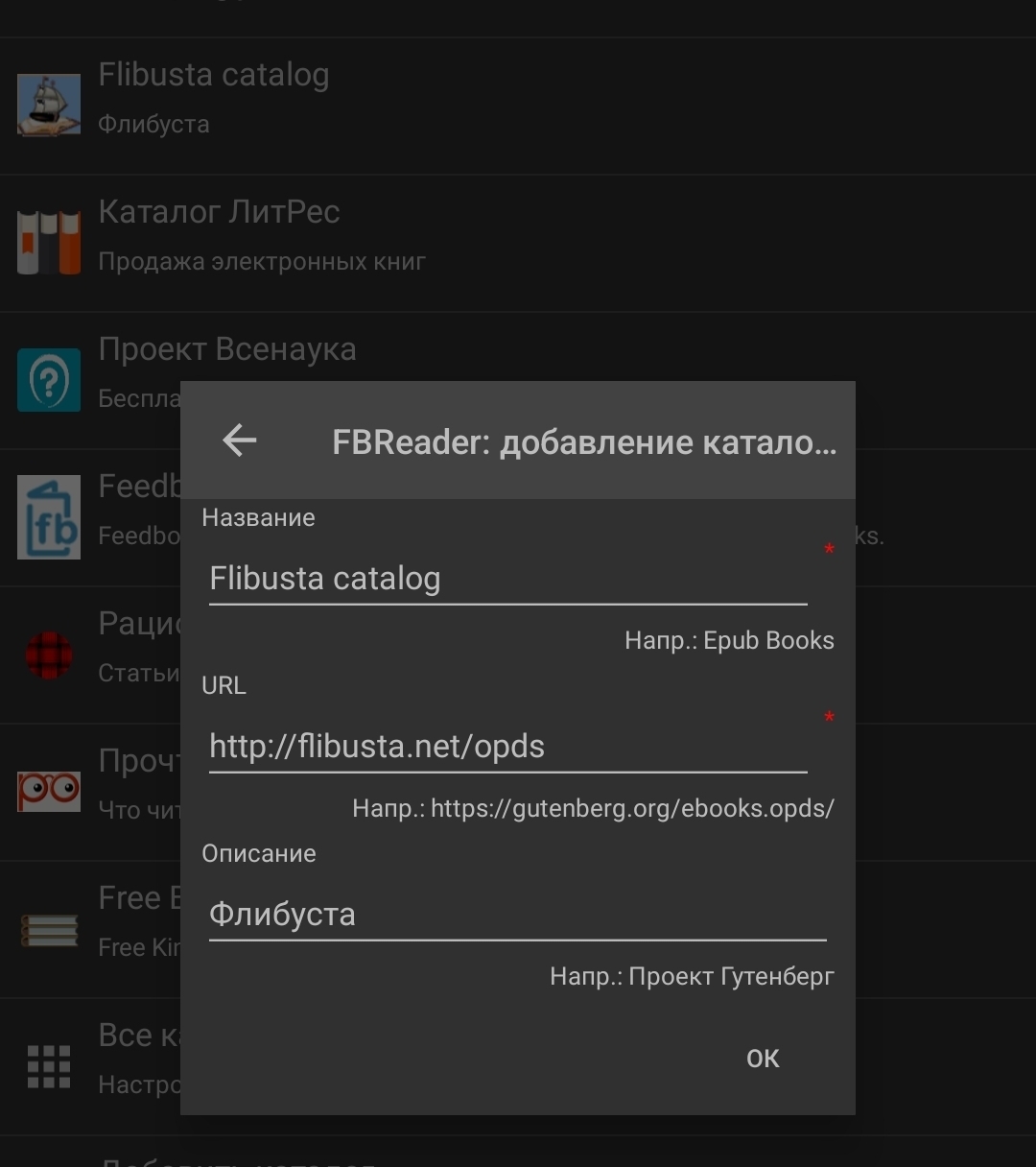This screenshot has height=1167, width=1036.
Task: Tap the Feedbooks fb icon
Action: pos(49,517)
